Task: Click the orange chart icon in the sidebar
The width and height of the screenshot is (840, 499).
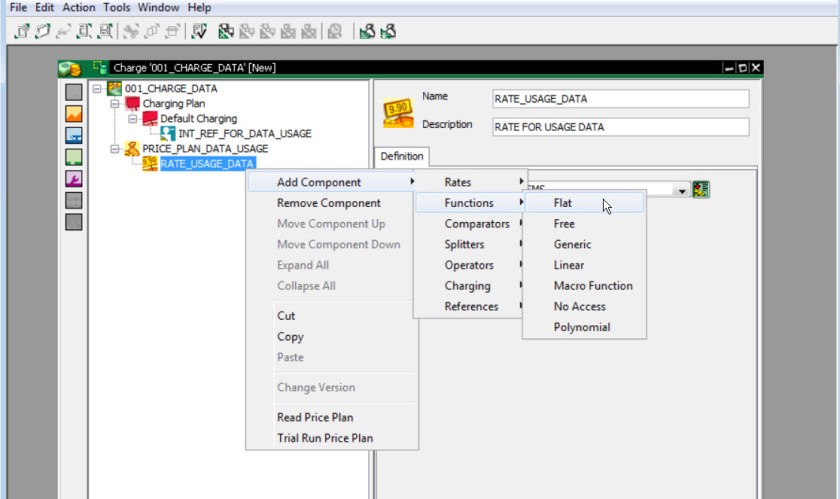Action: [x=74, y=114]
